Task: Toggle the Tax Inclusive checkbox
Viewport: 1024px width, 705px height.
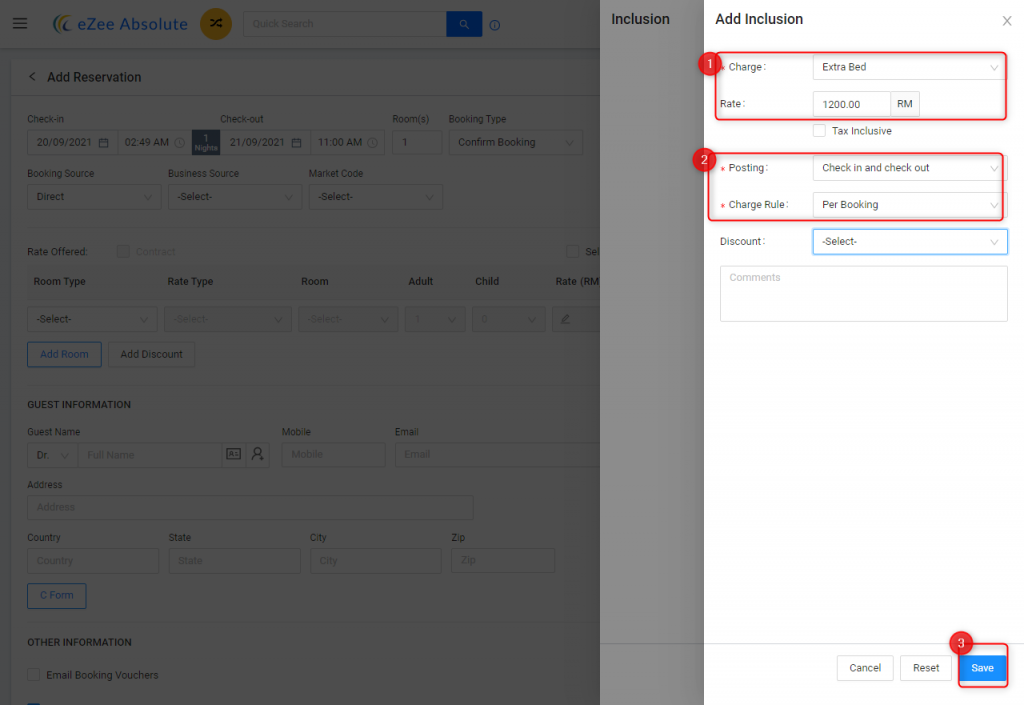Action: pyautogui.click(x=819, y=131)
